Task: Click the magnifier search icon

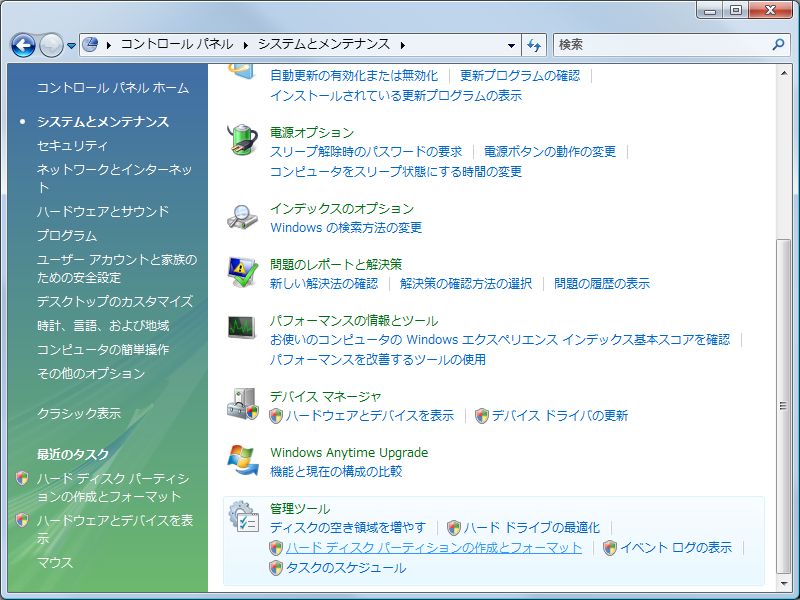Action: pyautogui.click(x=778, y=45)
